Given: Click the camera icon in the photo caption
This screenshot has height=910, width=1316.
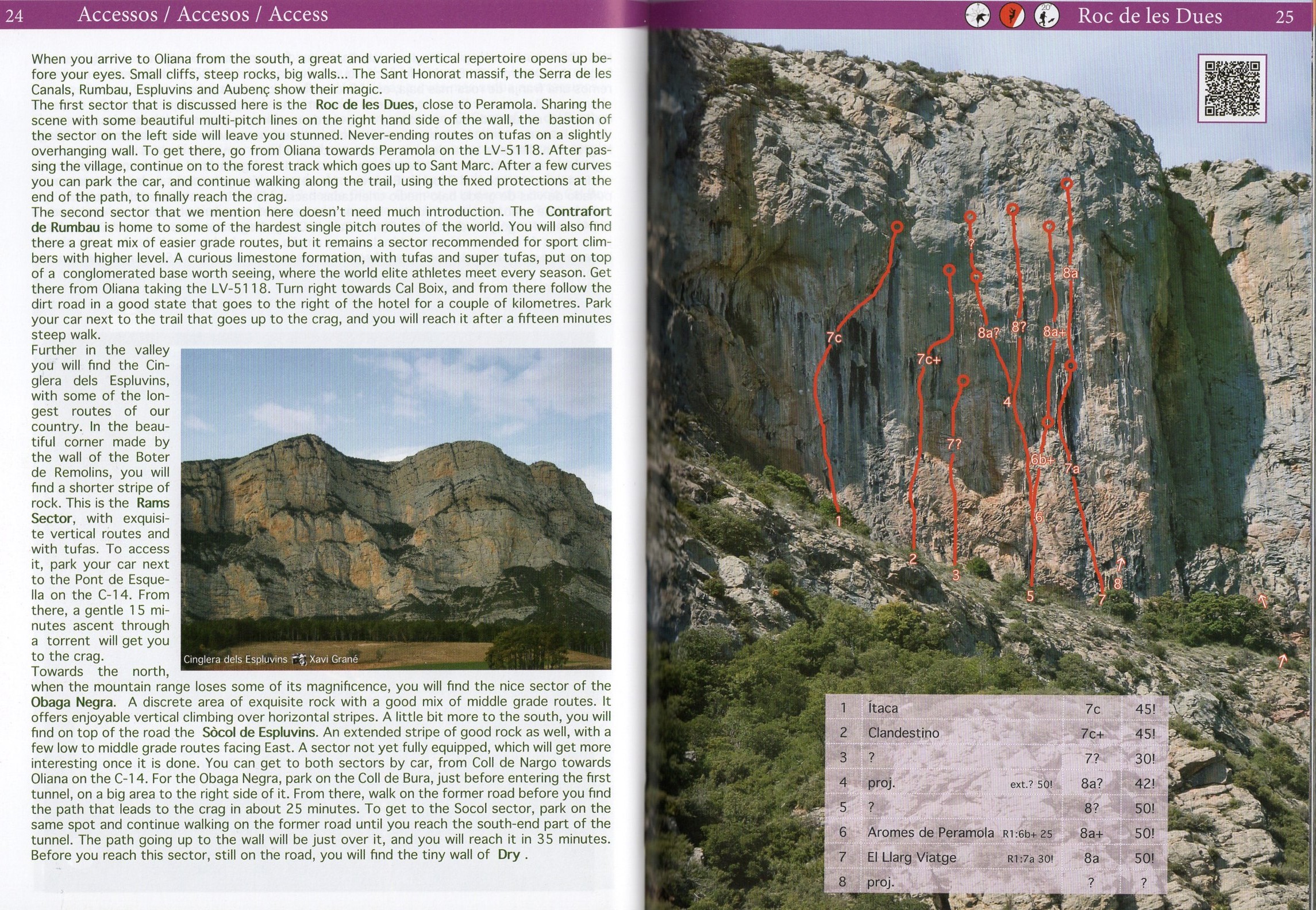Looking at the screenshot, I should (x=299, y=659).
